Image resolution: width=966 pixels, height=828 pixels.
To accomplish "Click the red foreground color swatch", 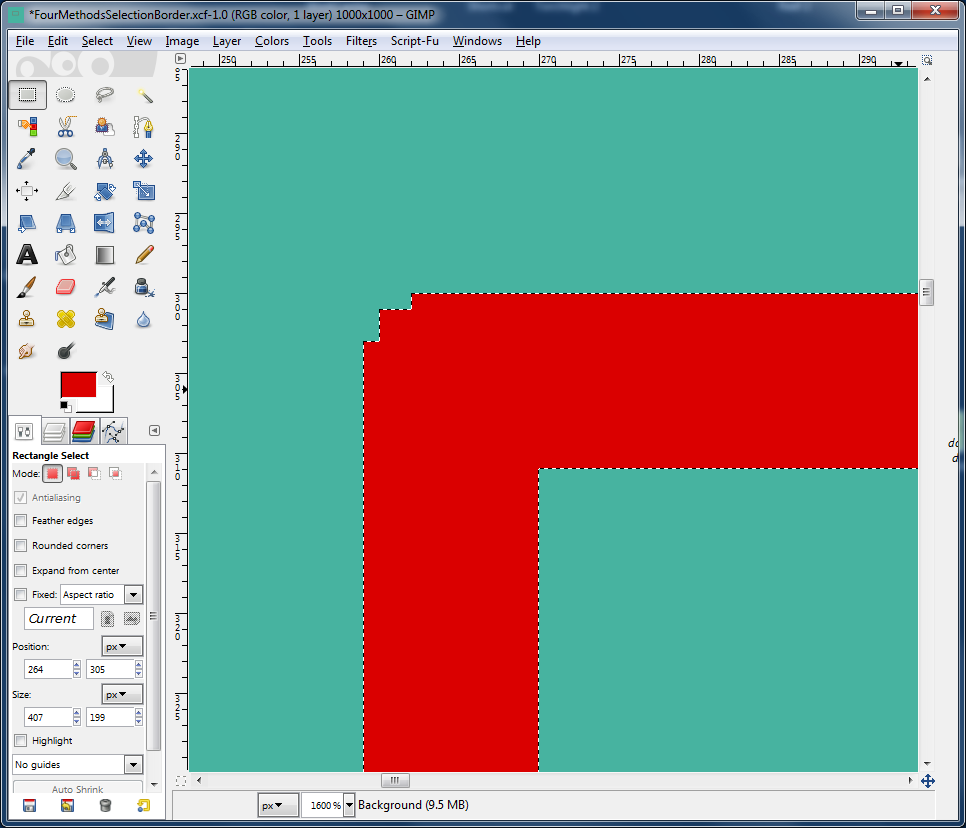I will point(78,384).
